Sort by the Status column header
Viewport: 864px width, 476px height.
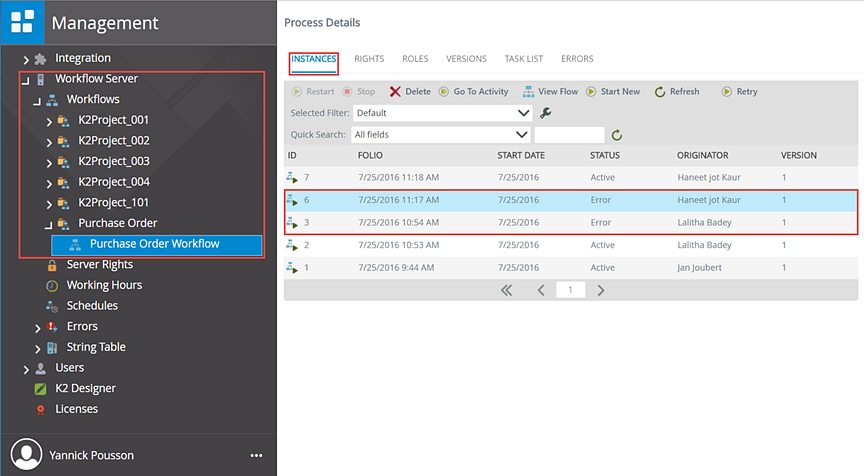click(604, 155)
